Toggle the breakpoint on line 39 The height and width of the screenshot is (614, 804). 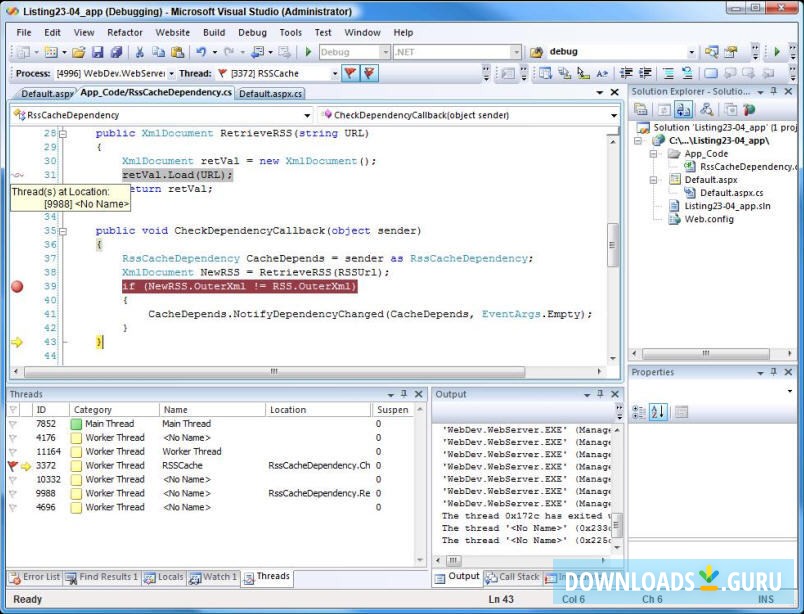tap(17, 286)
